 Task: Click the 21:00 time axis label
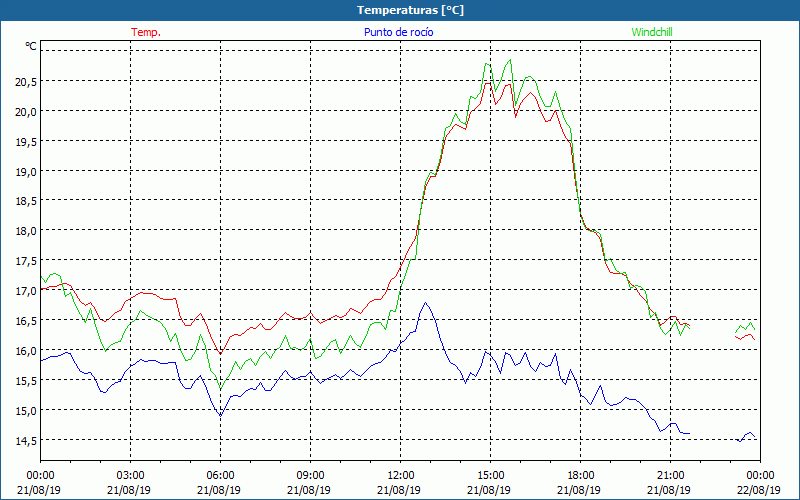coord(670,475)
